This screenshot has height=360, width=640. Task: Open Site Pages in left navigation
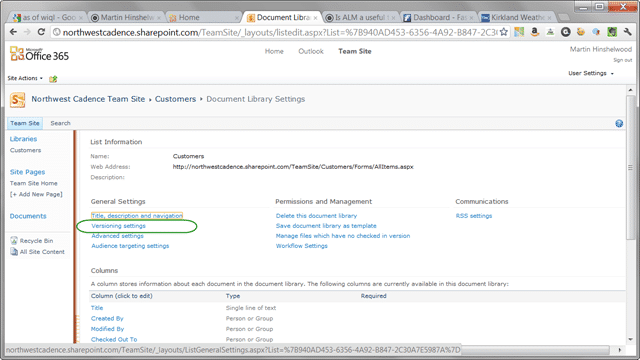coord(27,172)
